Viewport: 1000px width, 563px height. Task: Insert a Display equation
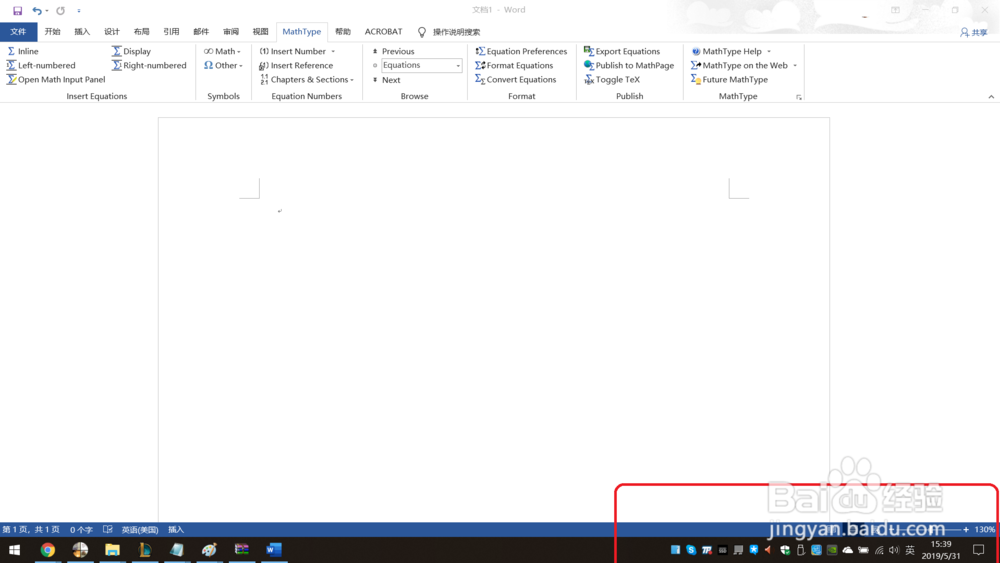click(131, 51)
